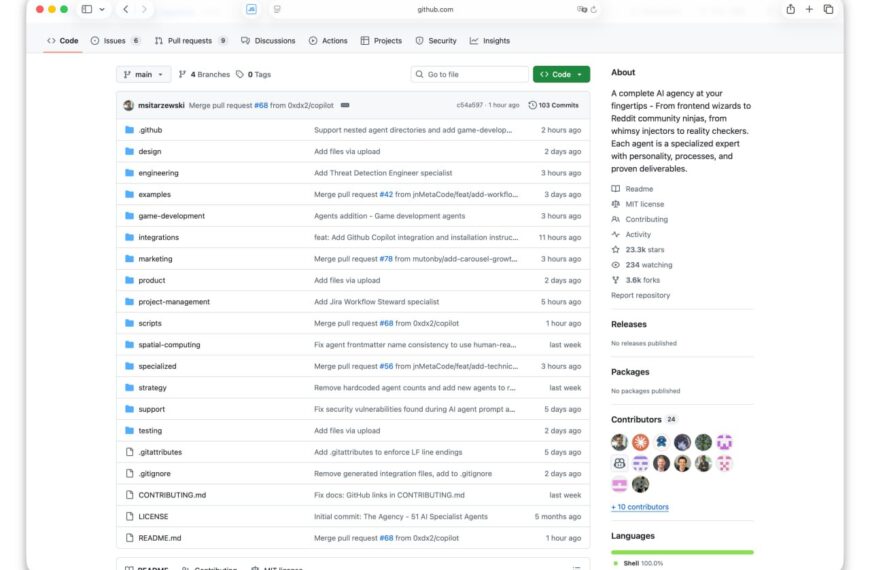The image size is (870, 570).
Task: Click the Go to file search field
Action: click(x=469, y=74)
